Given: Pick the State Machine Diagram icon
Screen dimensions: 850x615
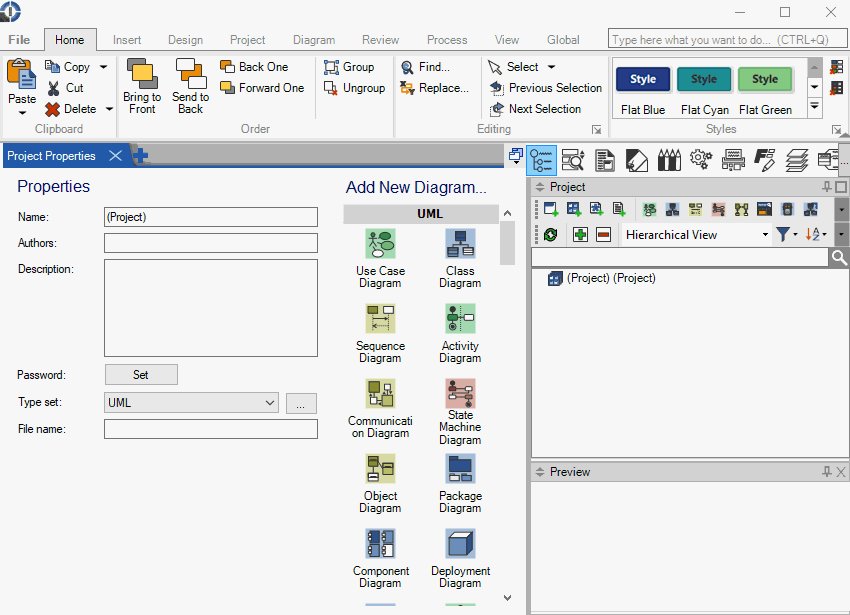Looking at the screenshot, I should (x=460, y=392).
